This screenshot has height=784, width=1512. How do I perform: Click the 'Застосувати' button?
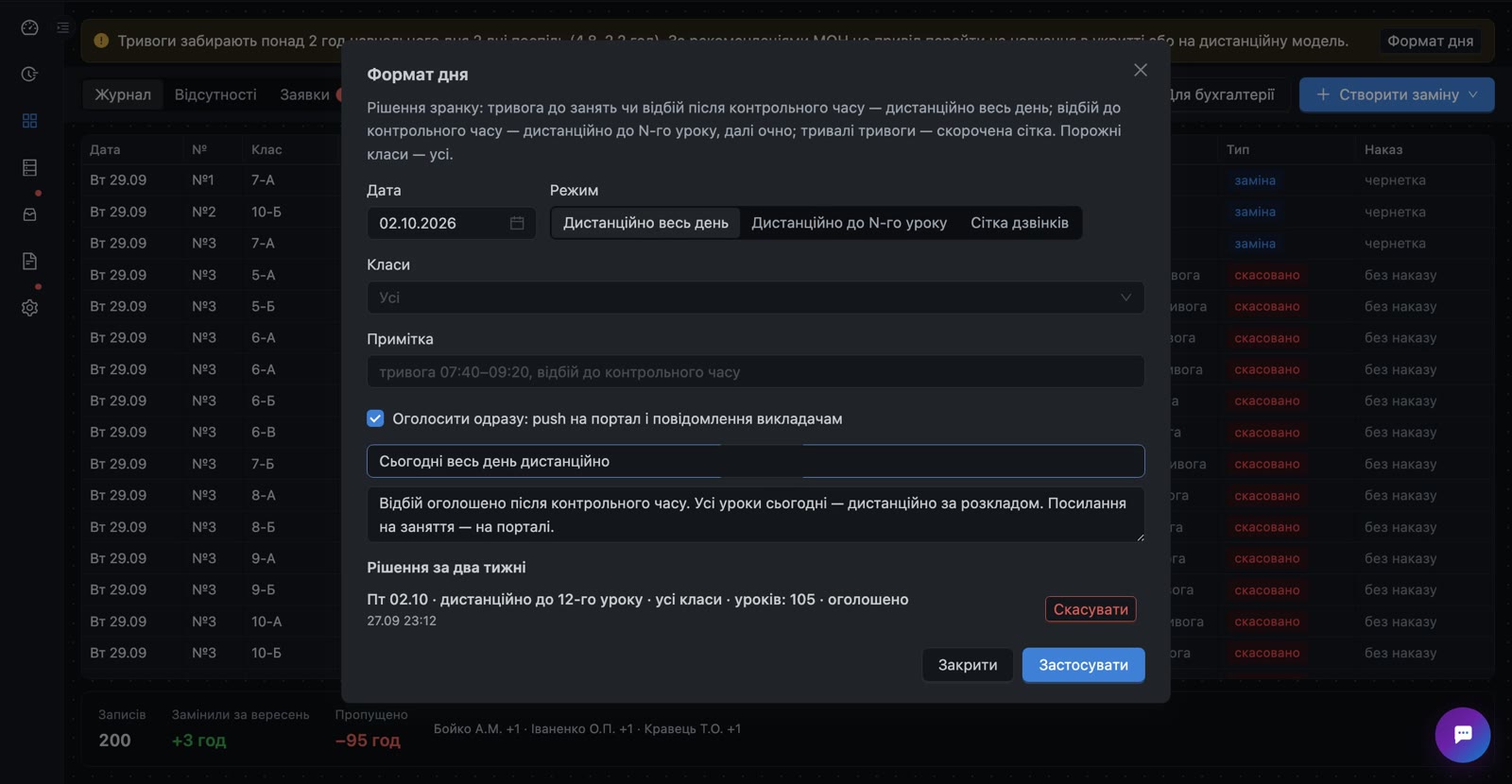tap(1083, 665)
